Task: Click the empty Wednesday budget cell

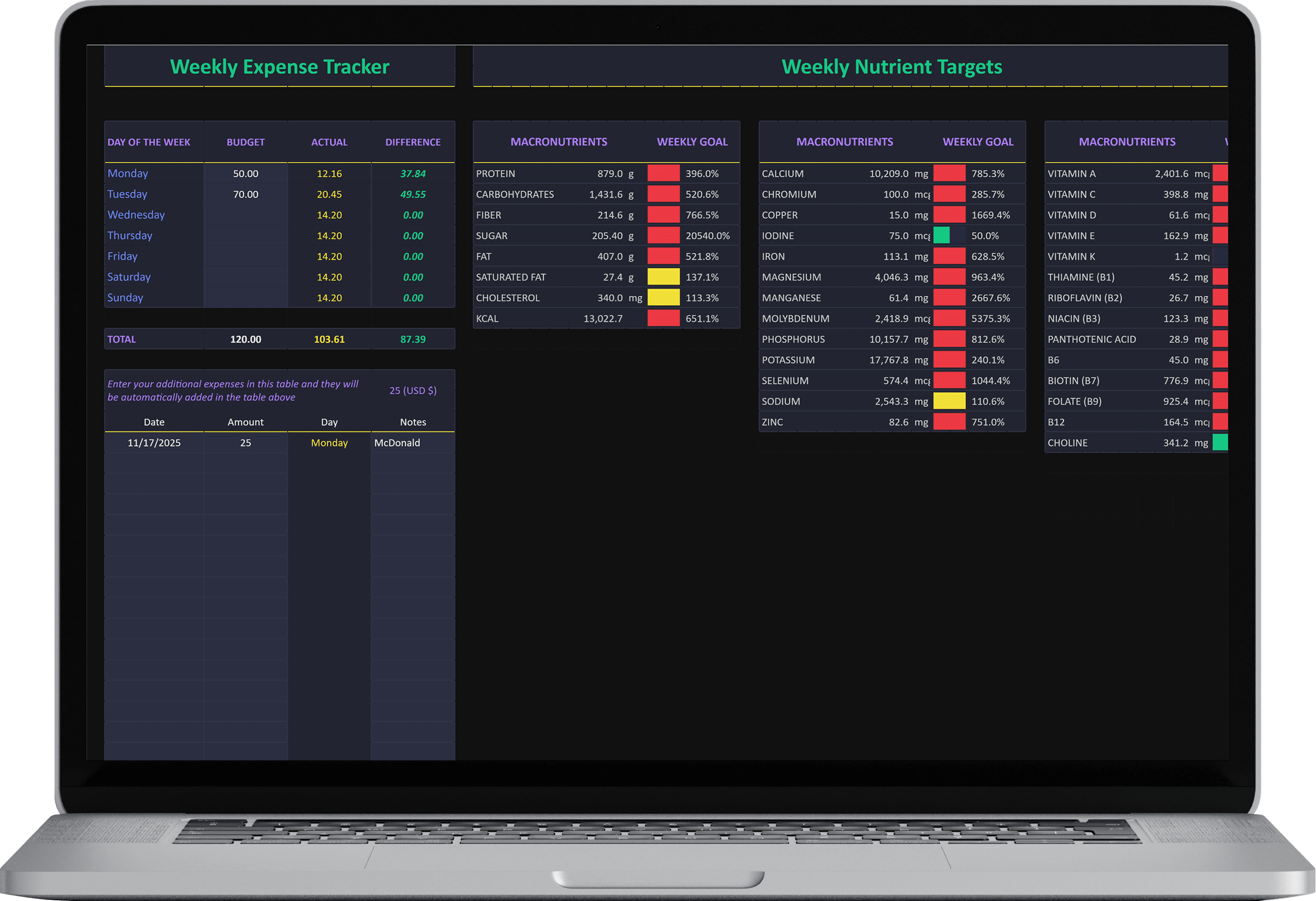Action: click(245, 215)
